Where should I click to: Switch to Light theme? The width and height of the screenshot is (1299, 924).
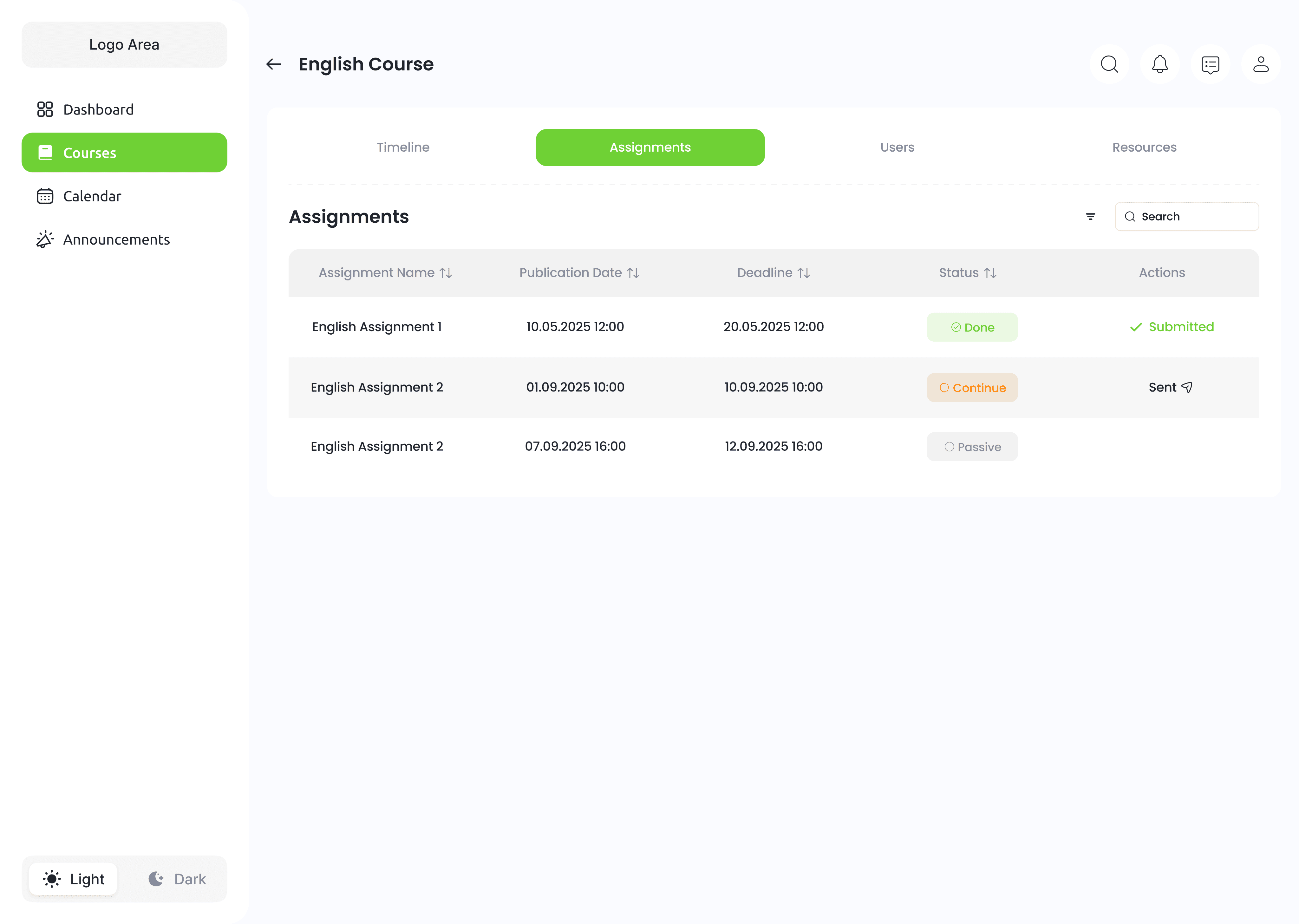(73, 879)
